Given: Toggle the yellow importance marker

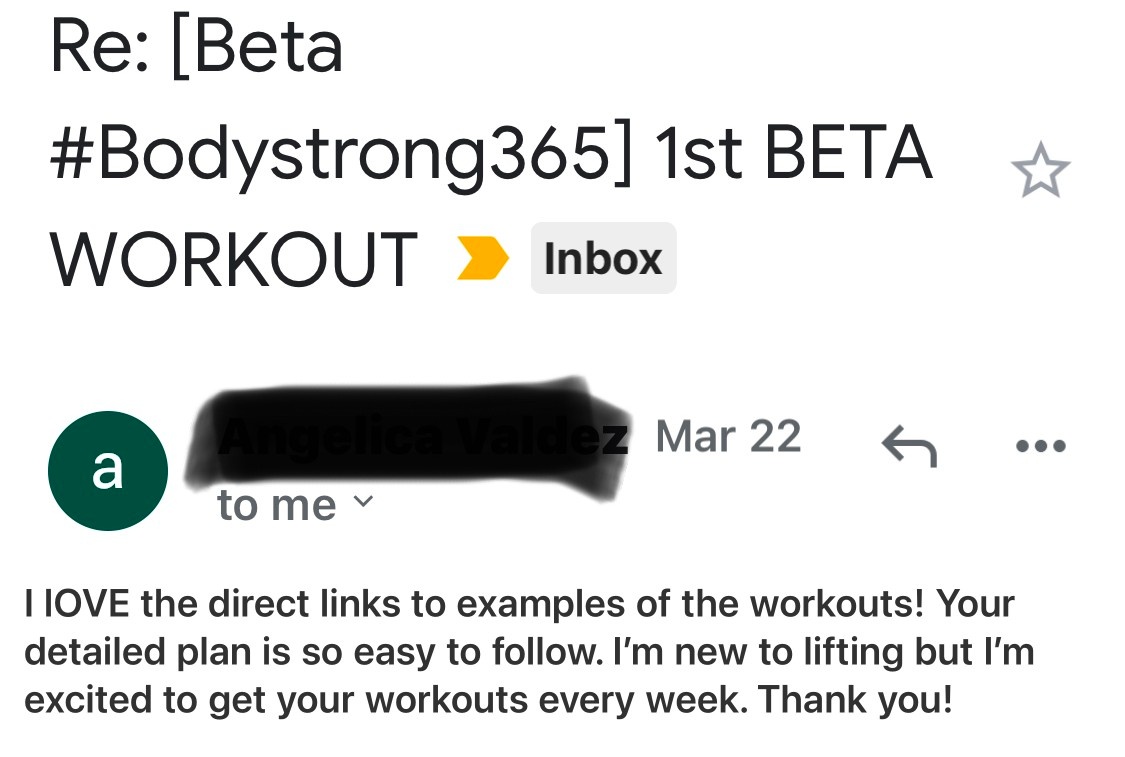Looking at the screenshot, I should coord(483,260).
